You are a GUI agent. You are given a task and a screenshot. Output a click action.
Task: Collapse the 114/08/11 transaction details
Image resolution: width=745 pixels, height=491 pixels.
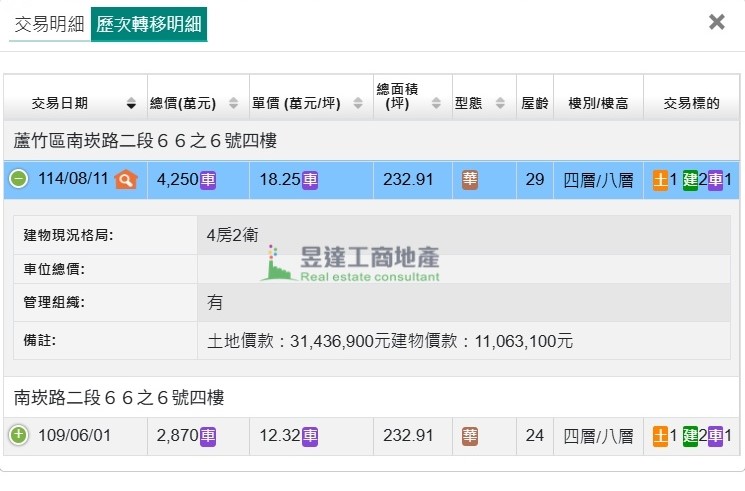point(19,180)
